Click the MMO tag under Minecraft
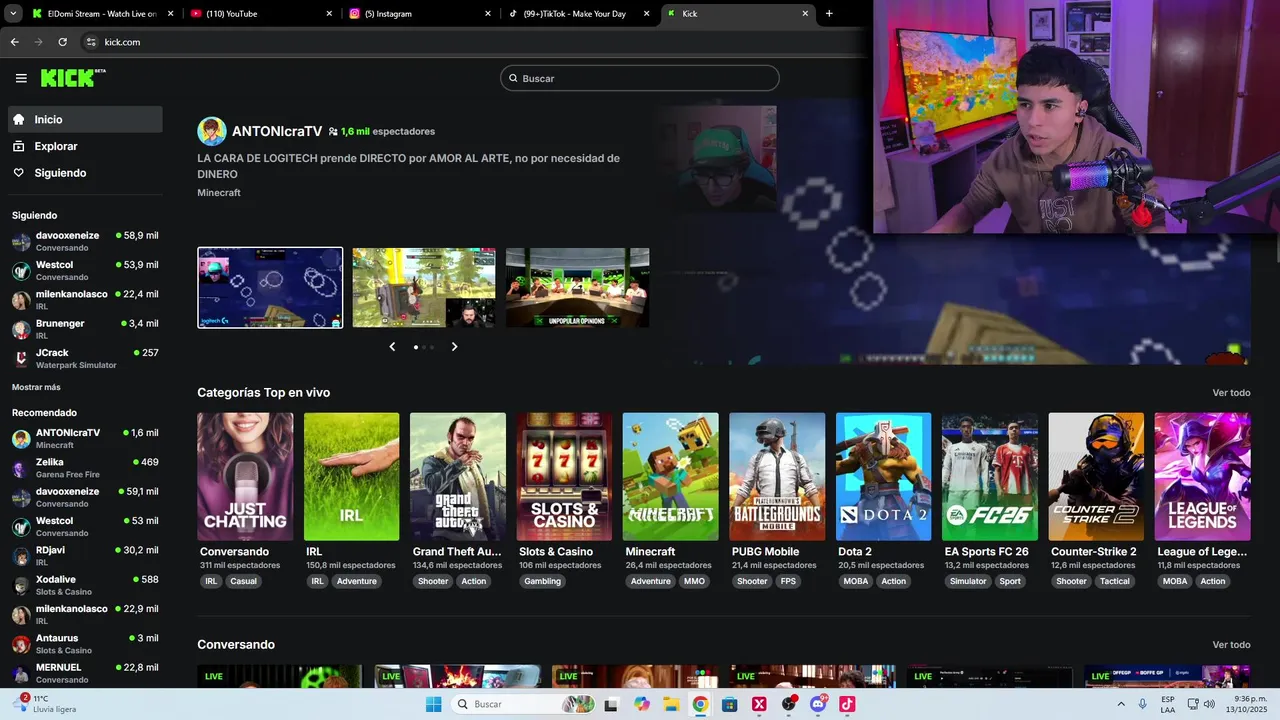 tap(694, 581)
